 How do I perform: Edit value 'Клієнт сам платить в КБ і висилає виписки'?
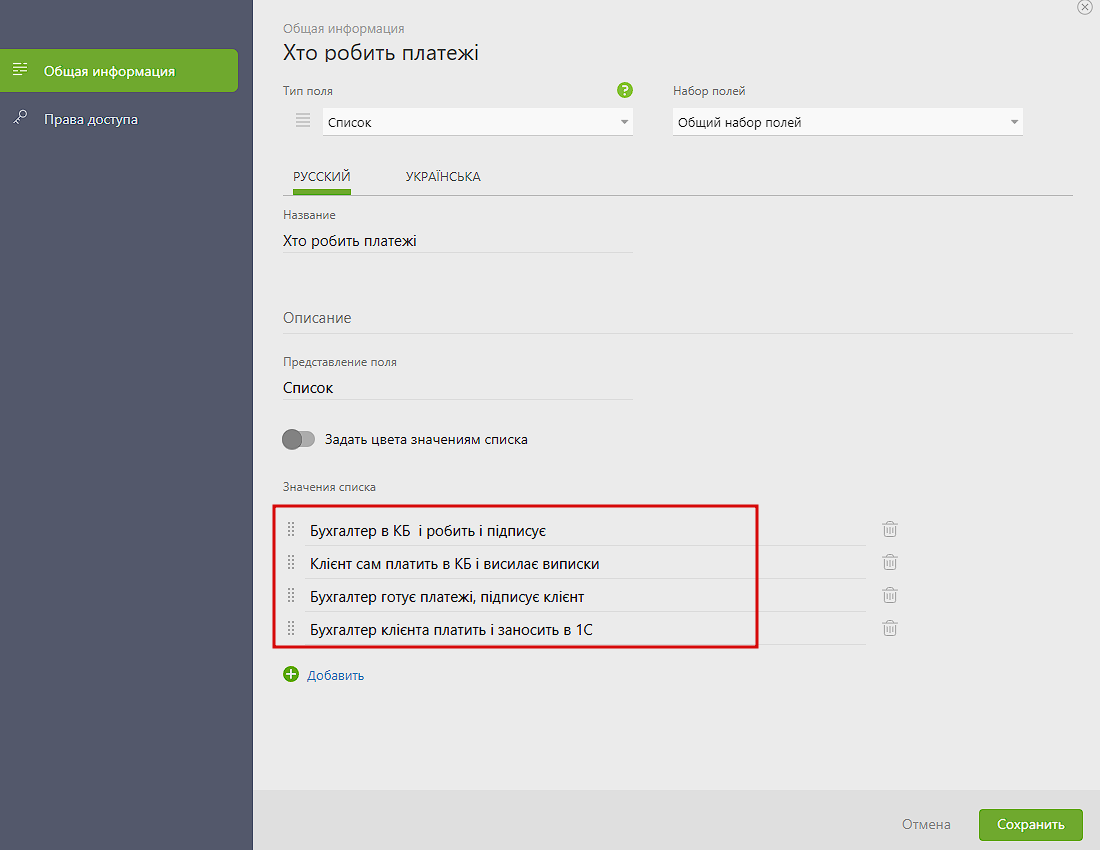tap(586, 564)
